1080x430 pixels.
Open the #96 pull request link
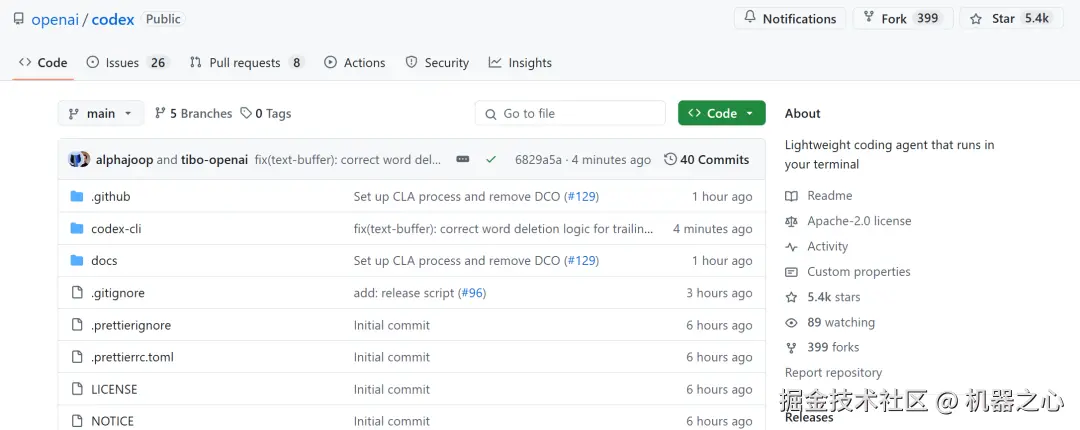tap(472, 293)
